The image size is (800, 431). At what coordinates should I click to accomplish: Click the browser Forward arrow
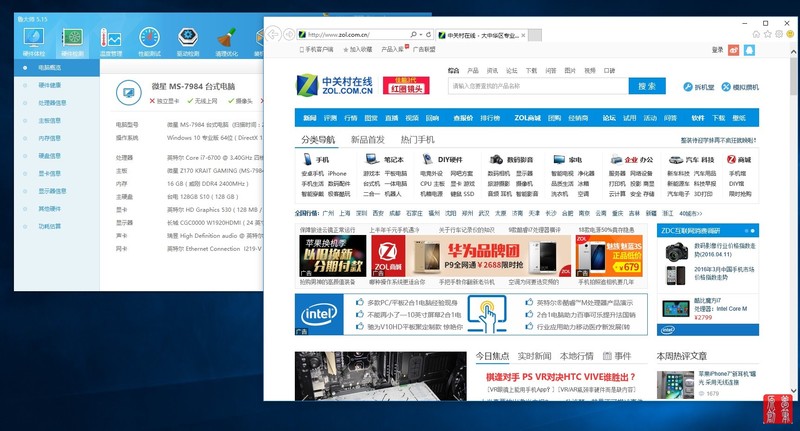point(289,34)
